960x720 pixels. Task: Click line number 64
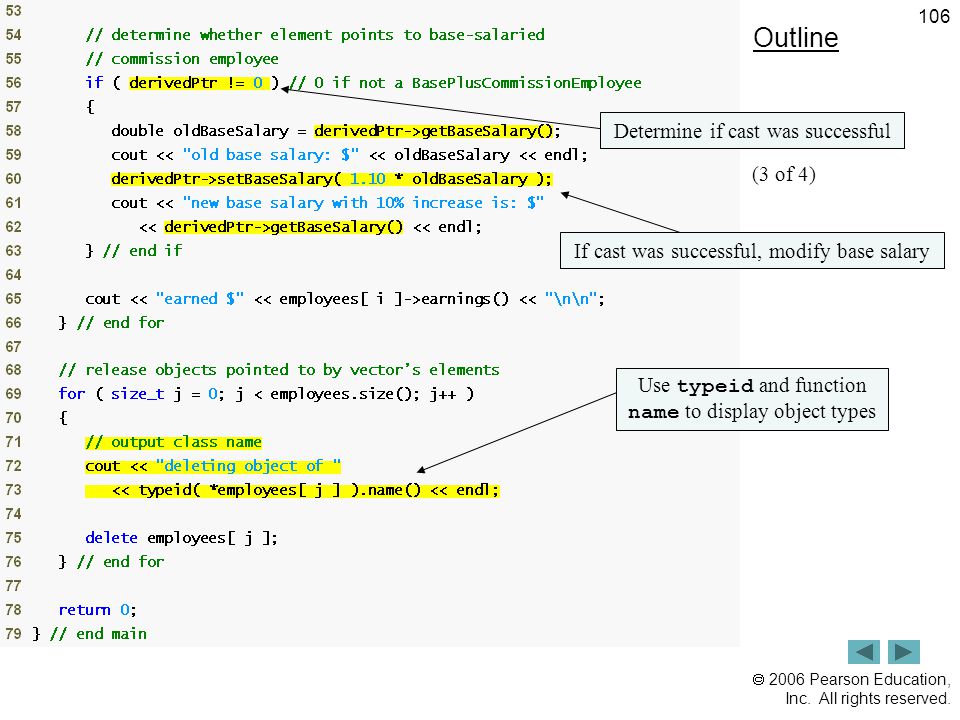(13, 275)
